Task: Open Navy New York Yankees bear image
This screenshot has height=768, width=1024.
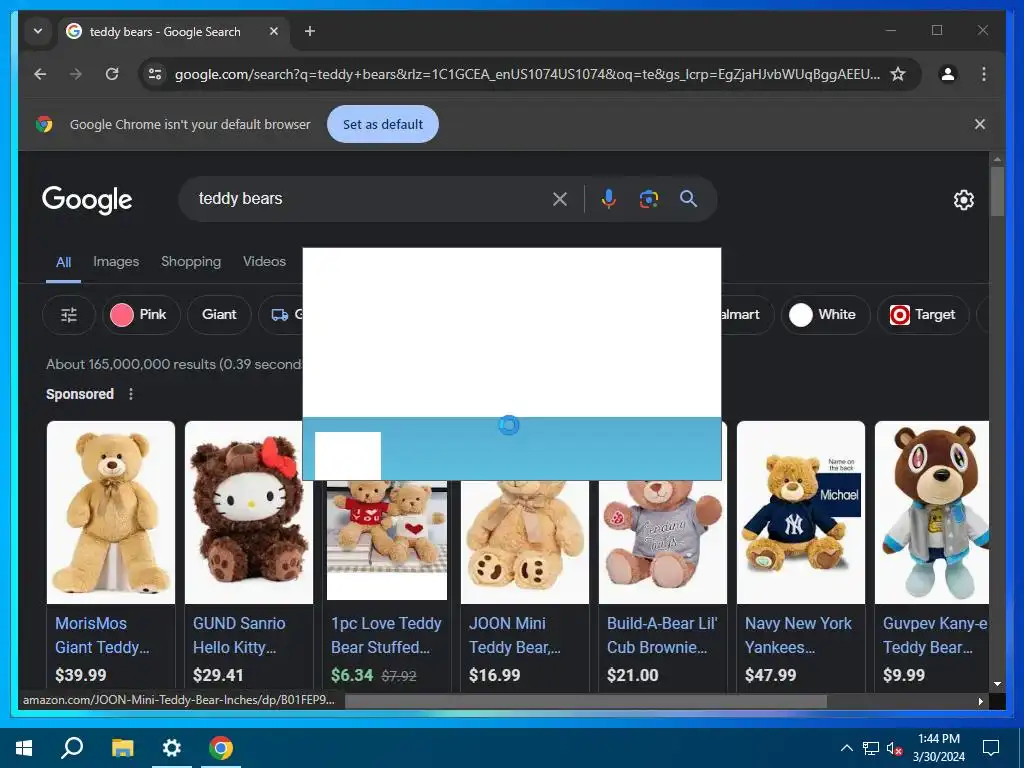Action: click(x=801, y=512)
